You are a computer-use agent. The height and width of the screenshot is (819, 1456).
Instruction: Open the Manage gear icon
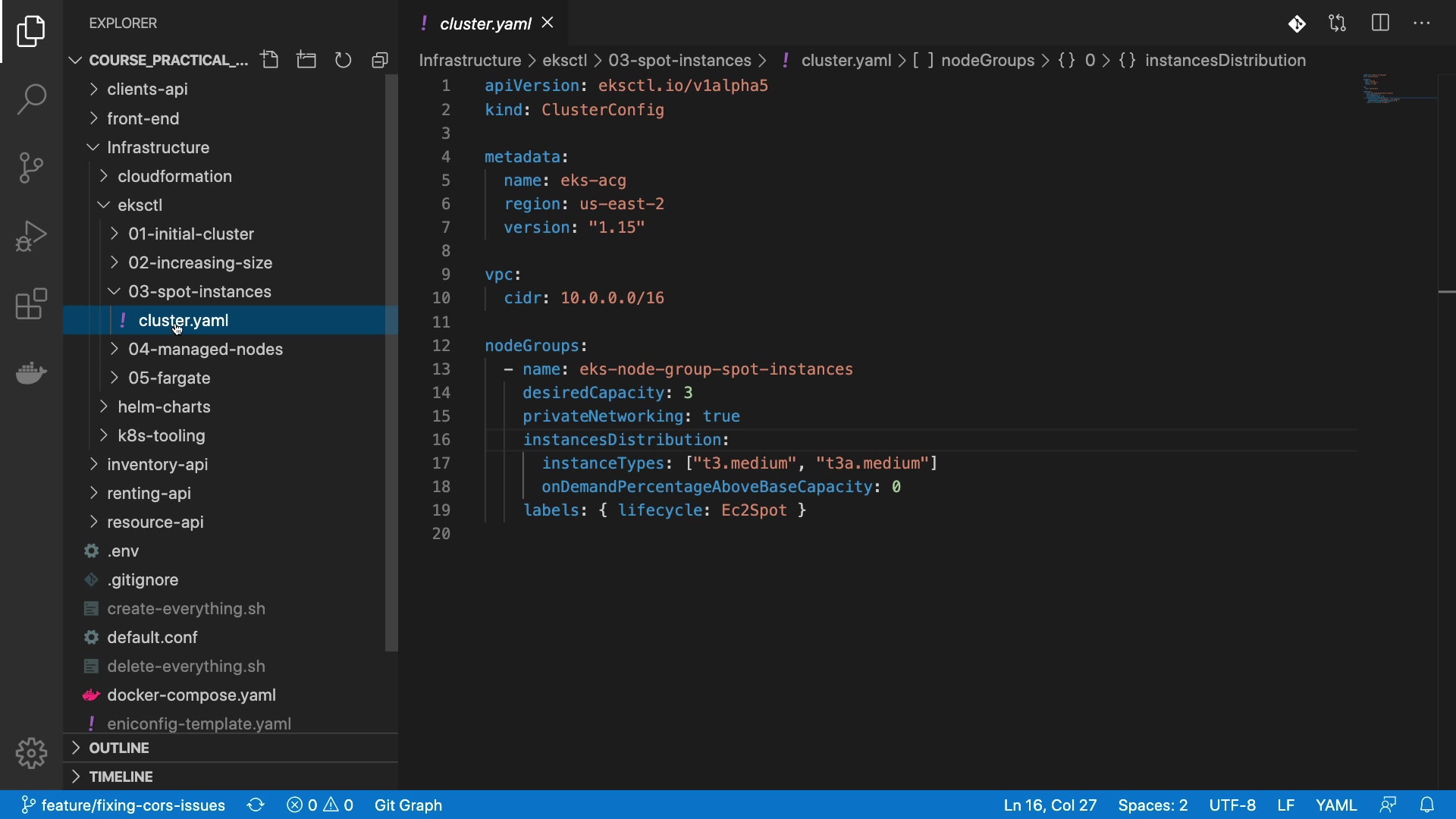coord(31,753)
